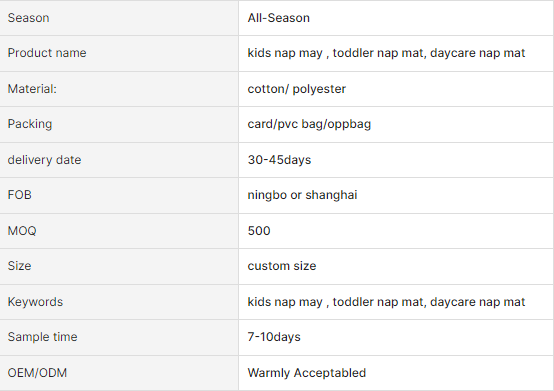The image size is (554, 391).
Task: Click the Keywords label
Action: coord(35,302)
